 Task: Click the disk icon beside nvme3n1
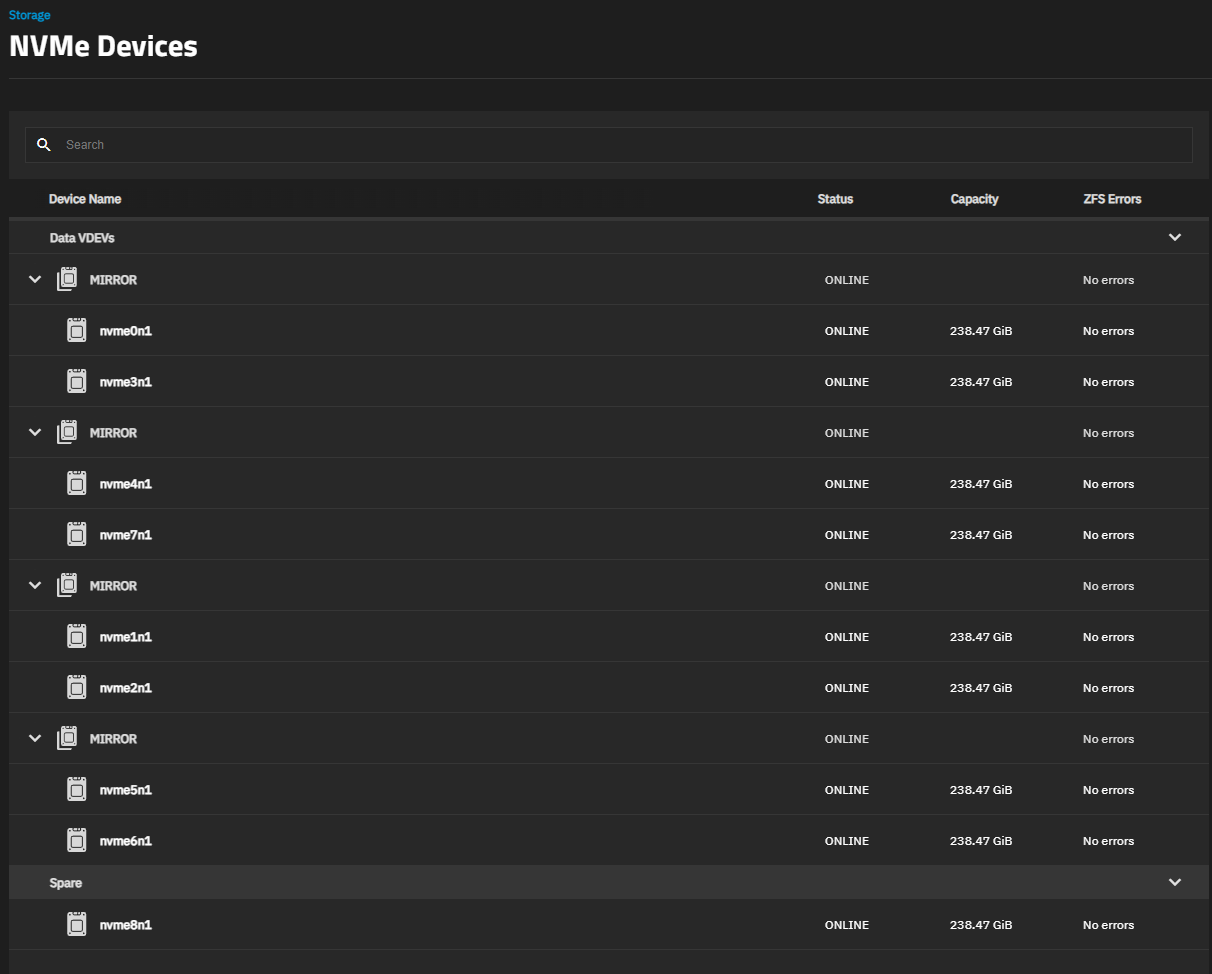coord(77,381)
